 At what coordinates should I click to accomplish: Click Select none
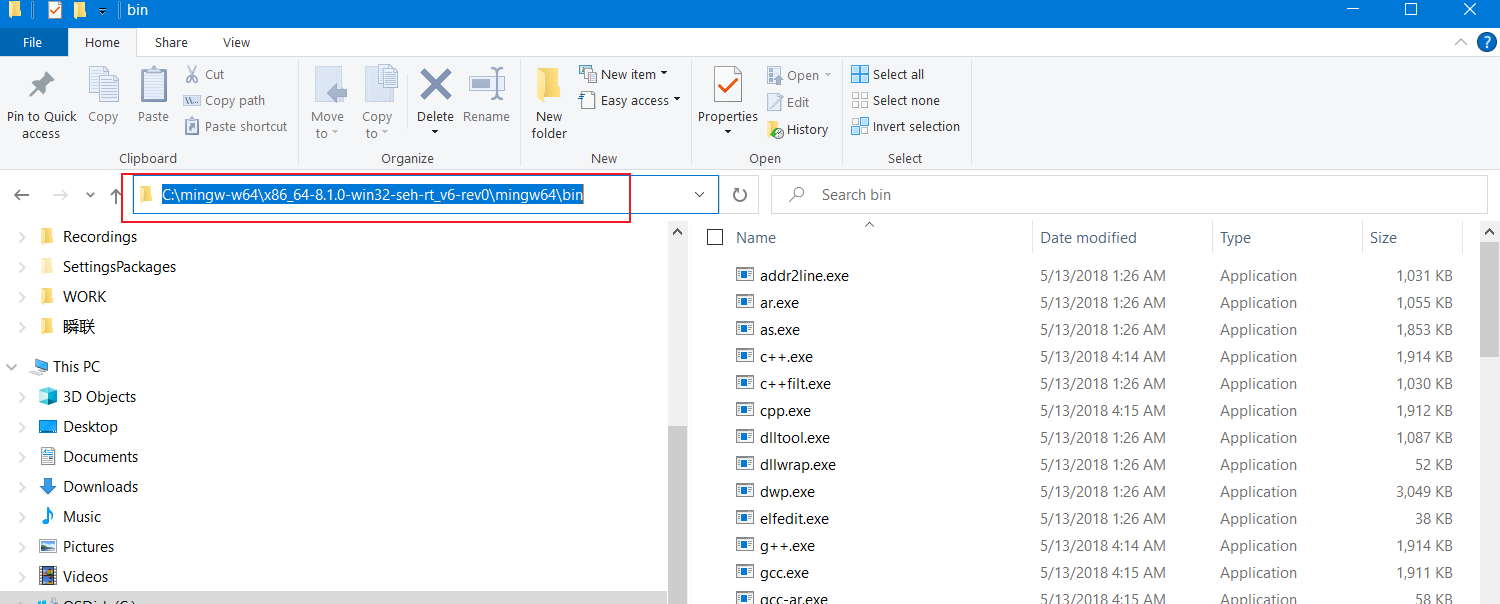[895, 100]
